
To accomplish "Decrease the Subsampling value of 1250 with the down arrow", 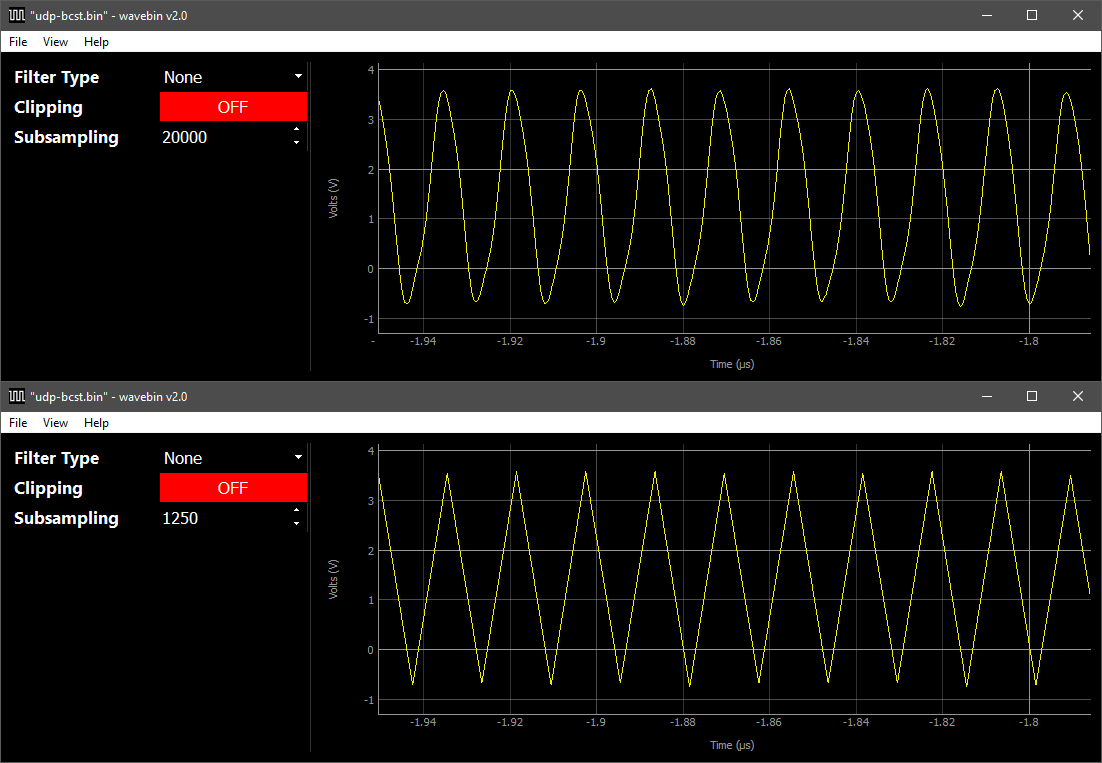I will click(x=297, y=524).
